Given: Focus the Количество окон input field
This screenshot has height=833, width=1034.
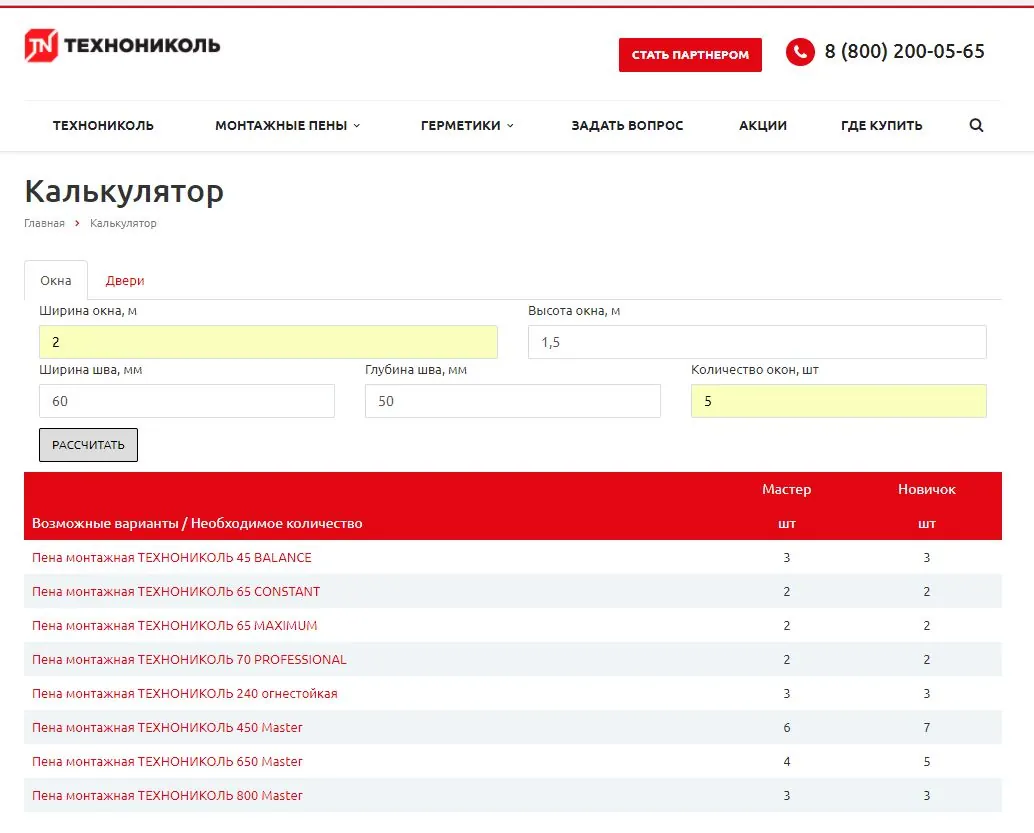Looking at the screenshot, I should (839, 401).
